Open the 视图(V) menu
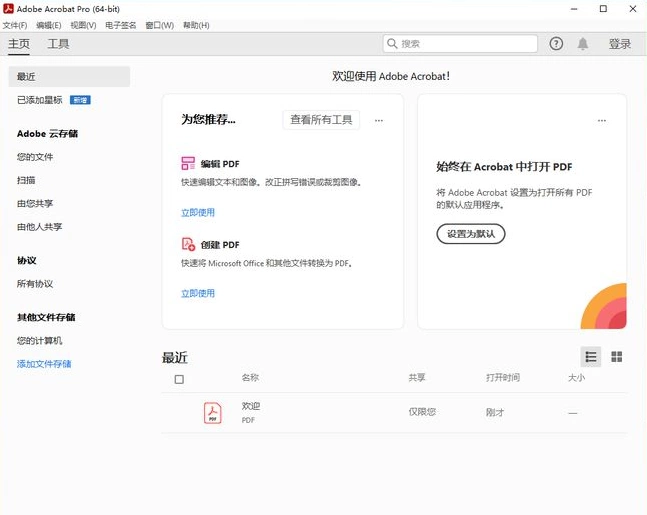This screenshot has width=647, height=515. coord(83,26)
